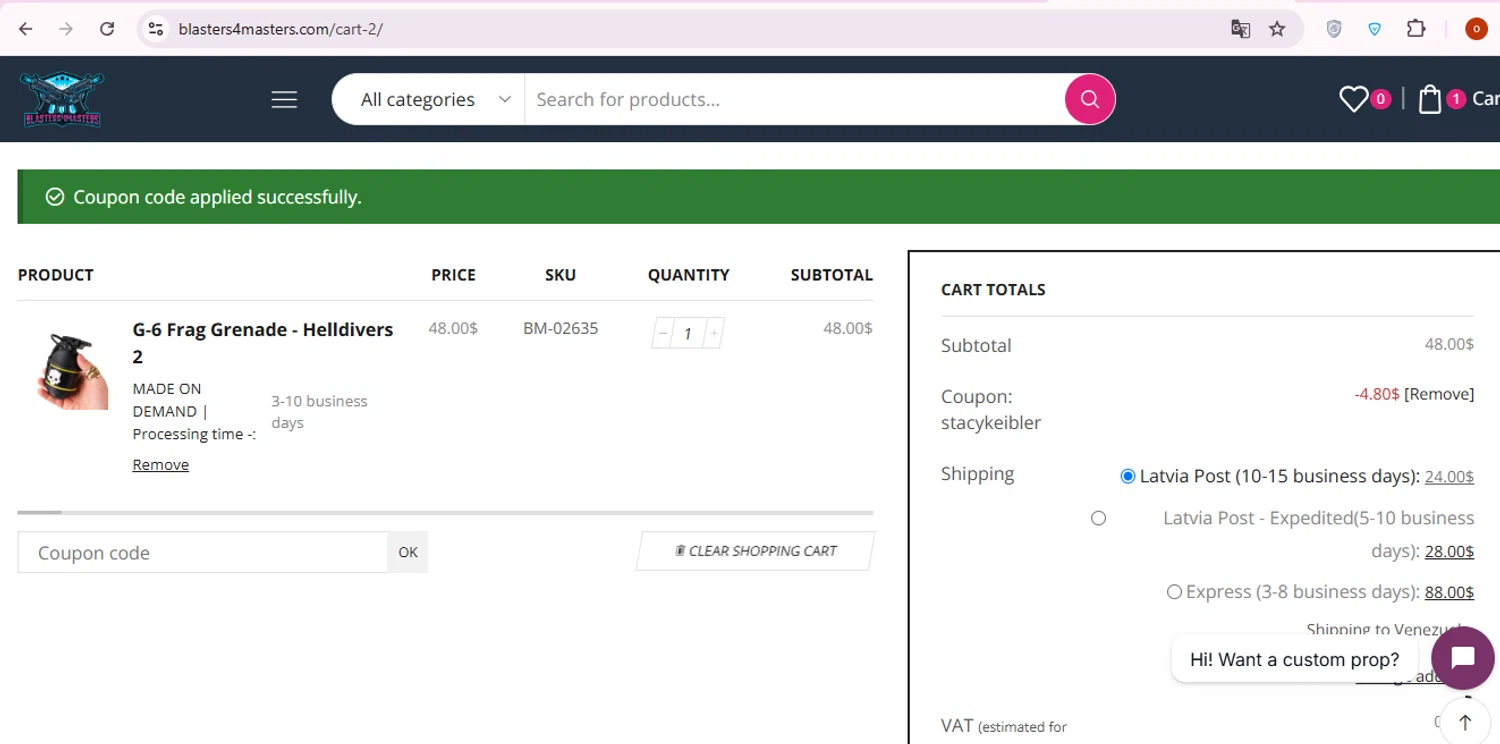This screenshot has height=744, width=1500.
Task: Bookmark this page with the star
Action: click(1277, 29)
